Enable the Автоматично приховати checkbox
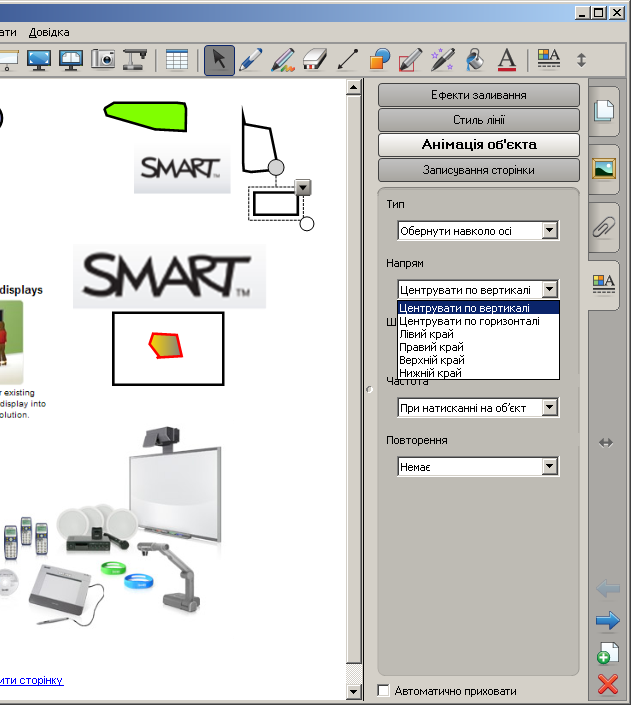631x705 pixels. (x=383, y=690)
